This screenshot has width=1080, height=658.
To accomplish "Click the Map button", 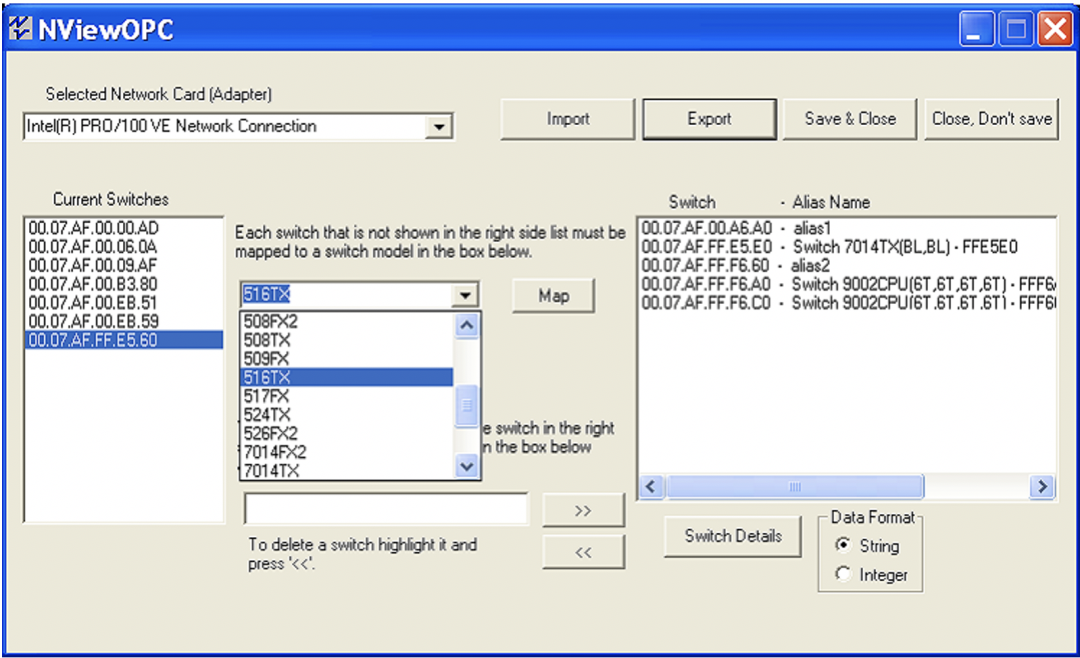I will click(x=554, y=296).
